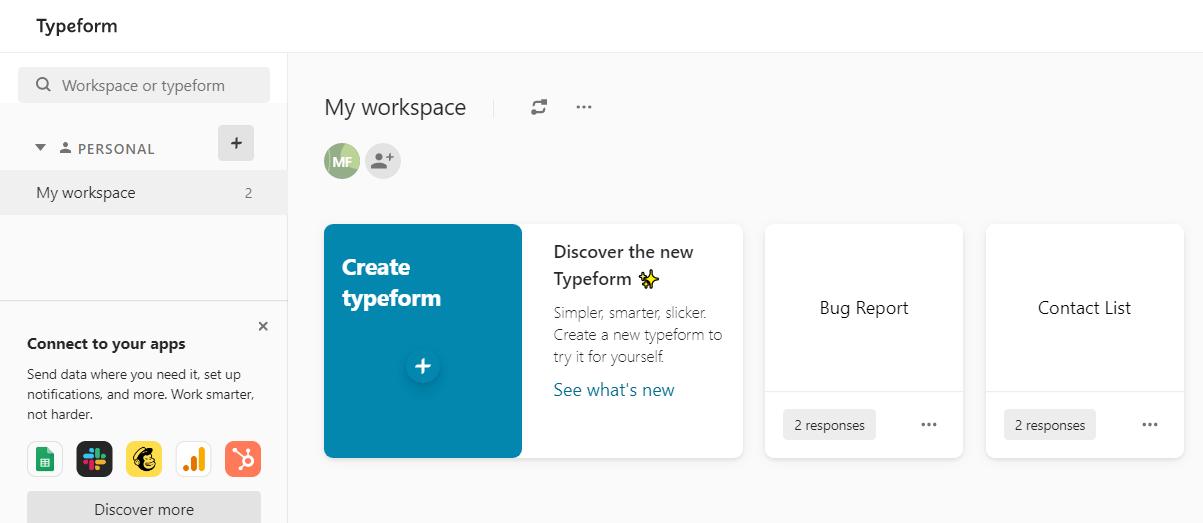Open the Bug Report typeform card
The image size is (1203, 523).
[864, 308]
